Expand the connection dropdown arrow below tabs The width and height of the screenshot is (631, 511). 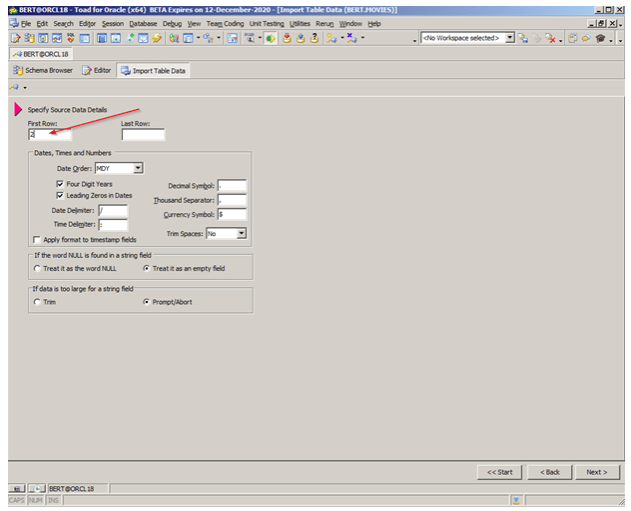(x=25, y=88)
